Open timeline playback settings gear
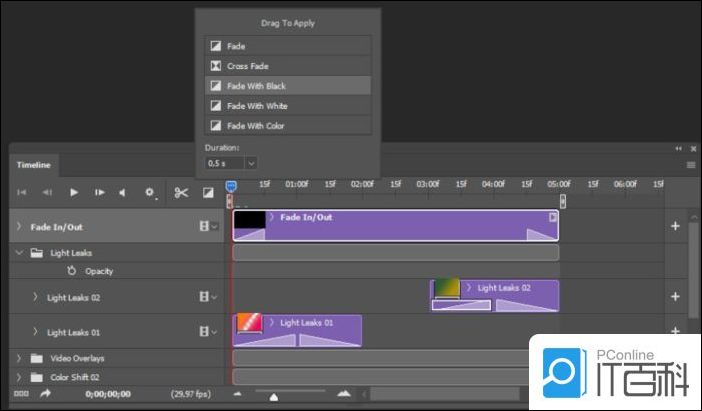The width and height of the screenshot is (702, 411). [x=150, y=192]
